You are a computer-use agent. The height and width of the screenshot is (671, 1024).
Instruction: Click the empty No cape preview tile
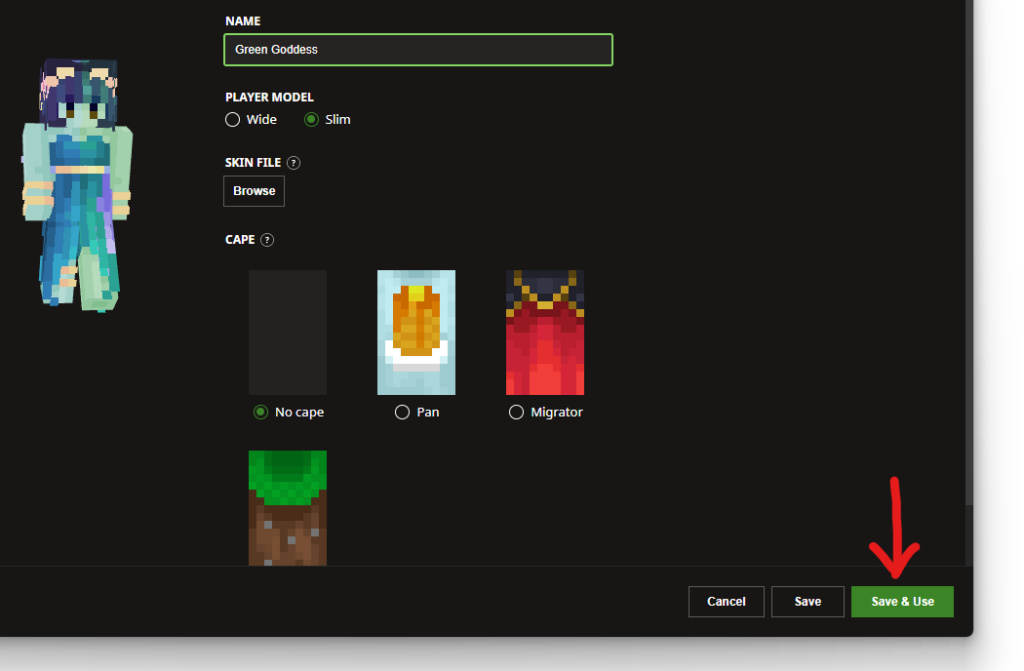(x=287, y=332)
